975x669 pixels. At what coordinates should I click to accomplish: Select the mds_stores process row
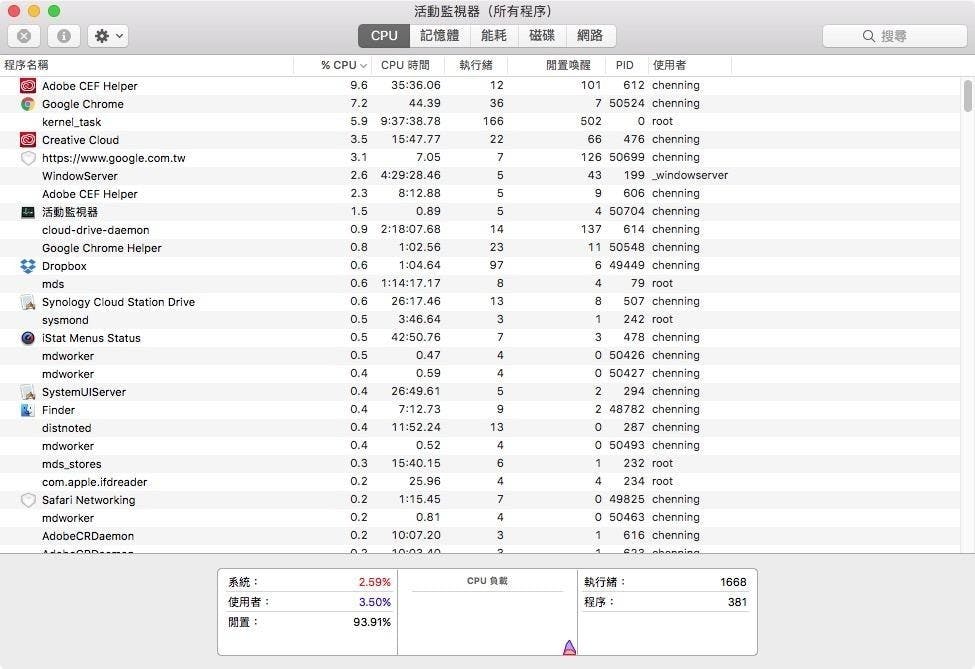[x=480, y=464]
